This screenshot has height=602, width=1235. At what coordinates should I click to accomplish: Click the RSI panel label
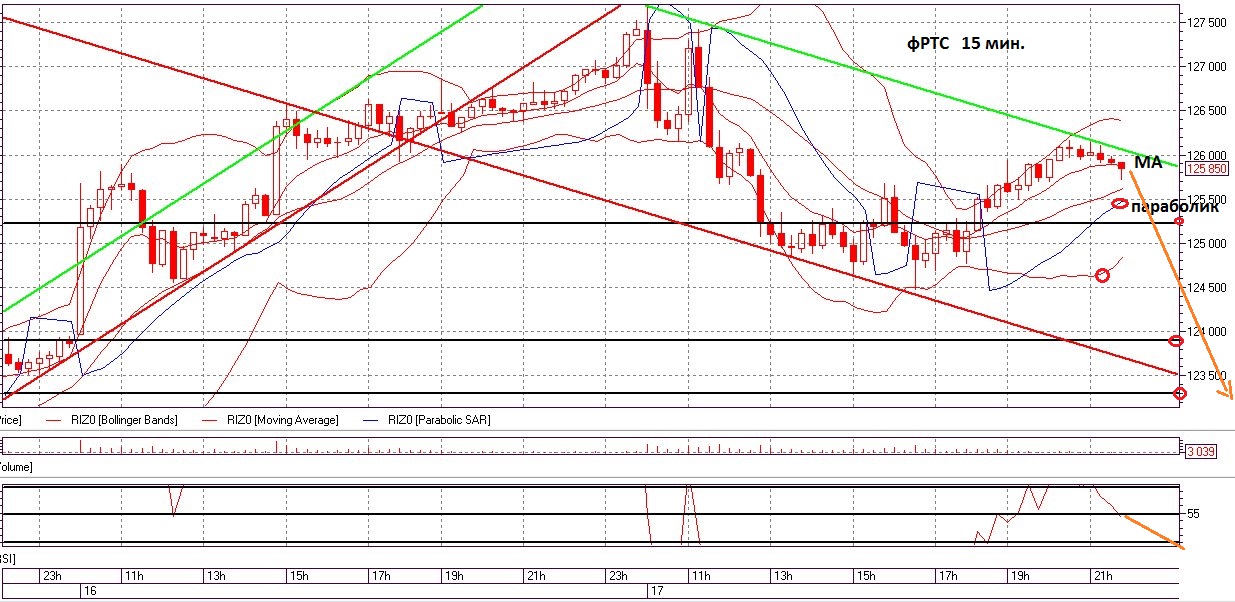7,557
